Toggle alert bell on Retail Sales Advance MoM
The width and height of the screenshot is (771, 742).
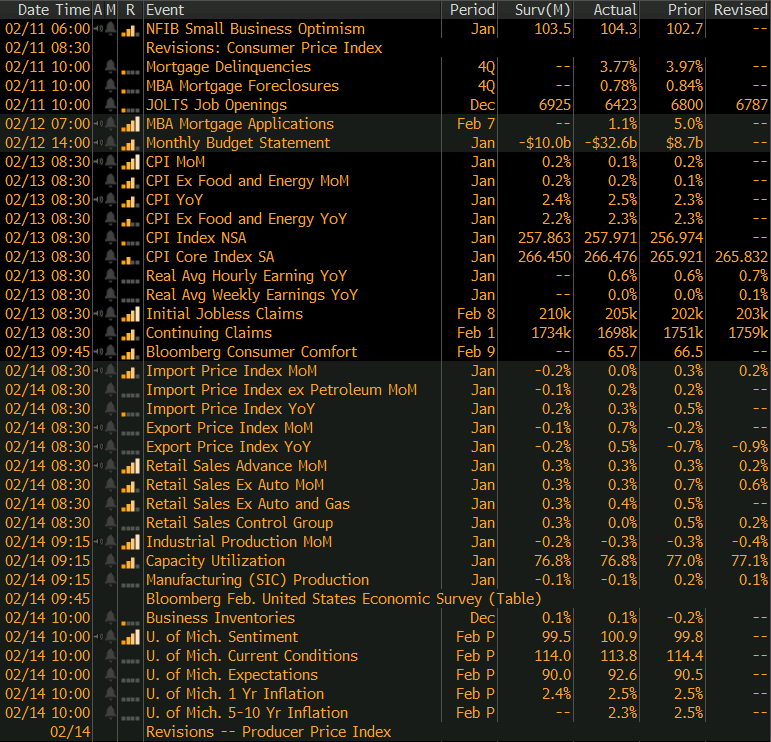point(110,466)
